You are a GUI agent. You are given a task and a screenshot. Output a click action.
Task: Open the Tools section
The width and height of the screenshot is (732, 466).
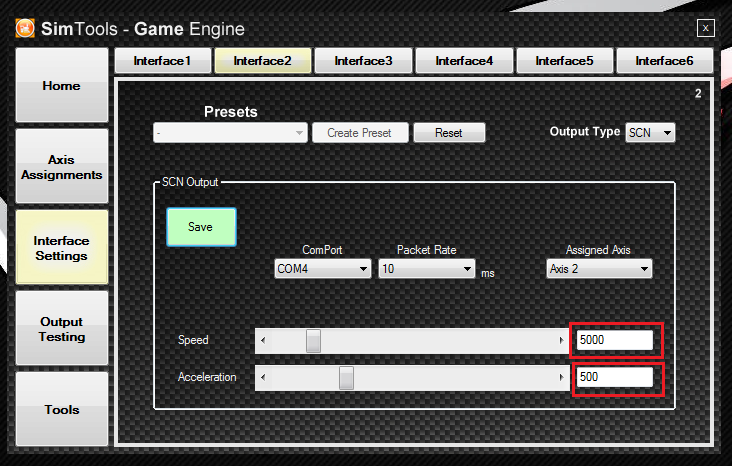[62, 409]
